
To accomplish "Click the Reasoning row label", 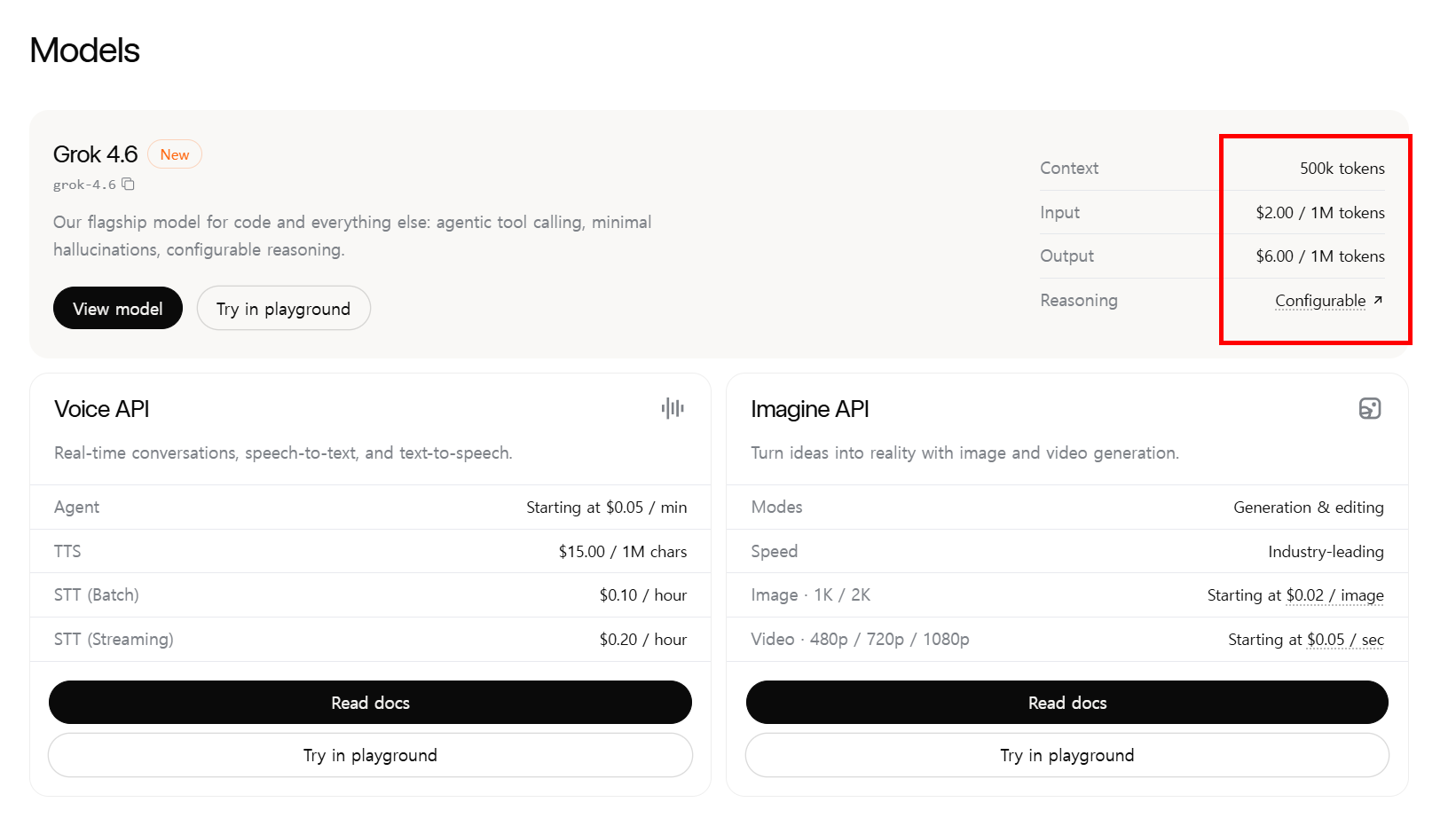I will coord(1079,301).
